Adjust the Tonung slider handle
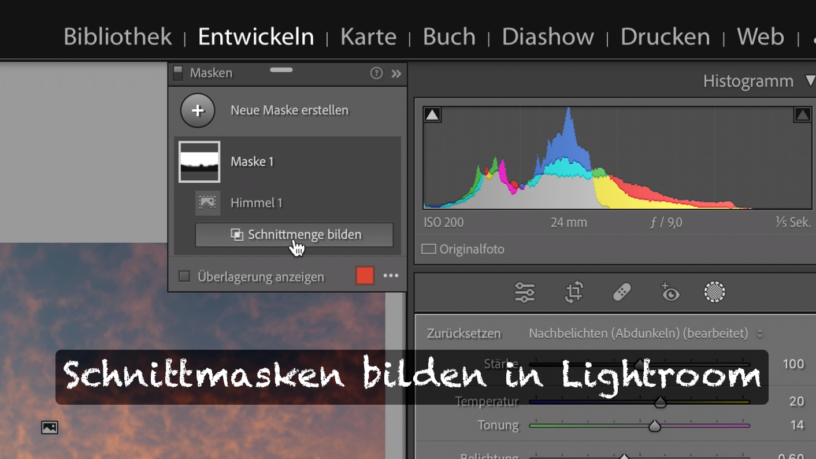 (655, 426)
